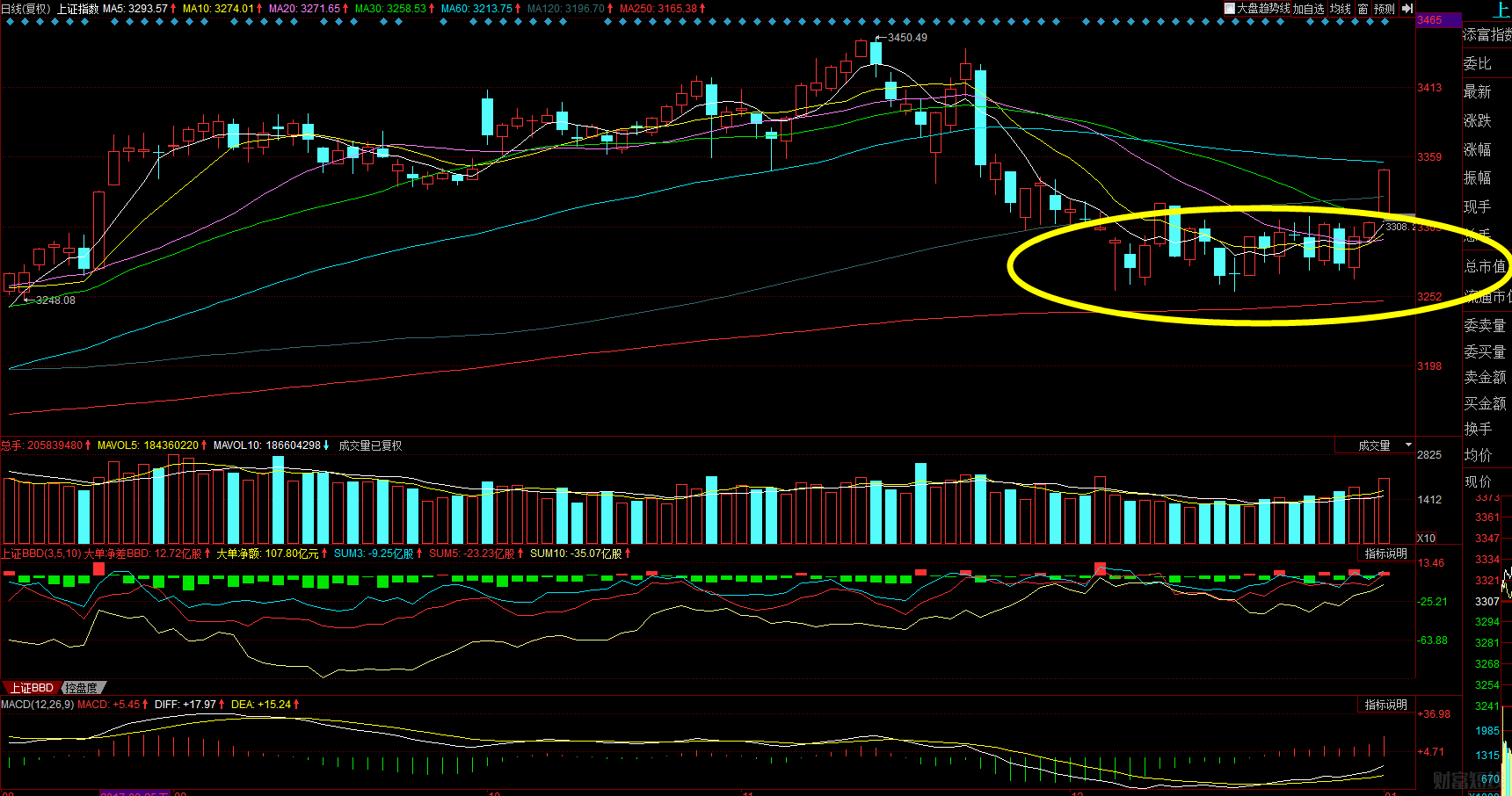Click the 3465 price axis label
Screen dimensions: 1512x796
1429,20
